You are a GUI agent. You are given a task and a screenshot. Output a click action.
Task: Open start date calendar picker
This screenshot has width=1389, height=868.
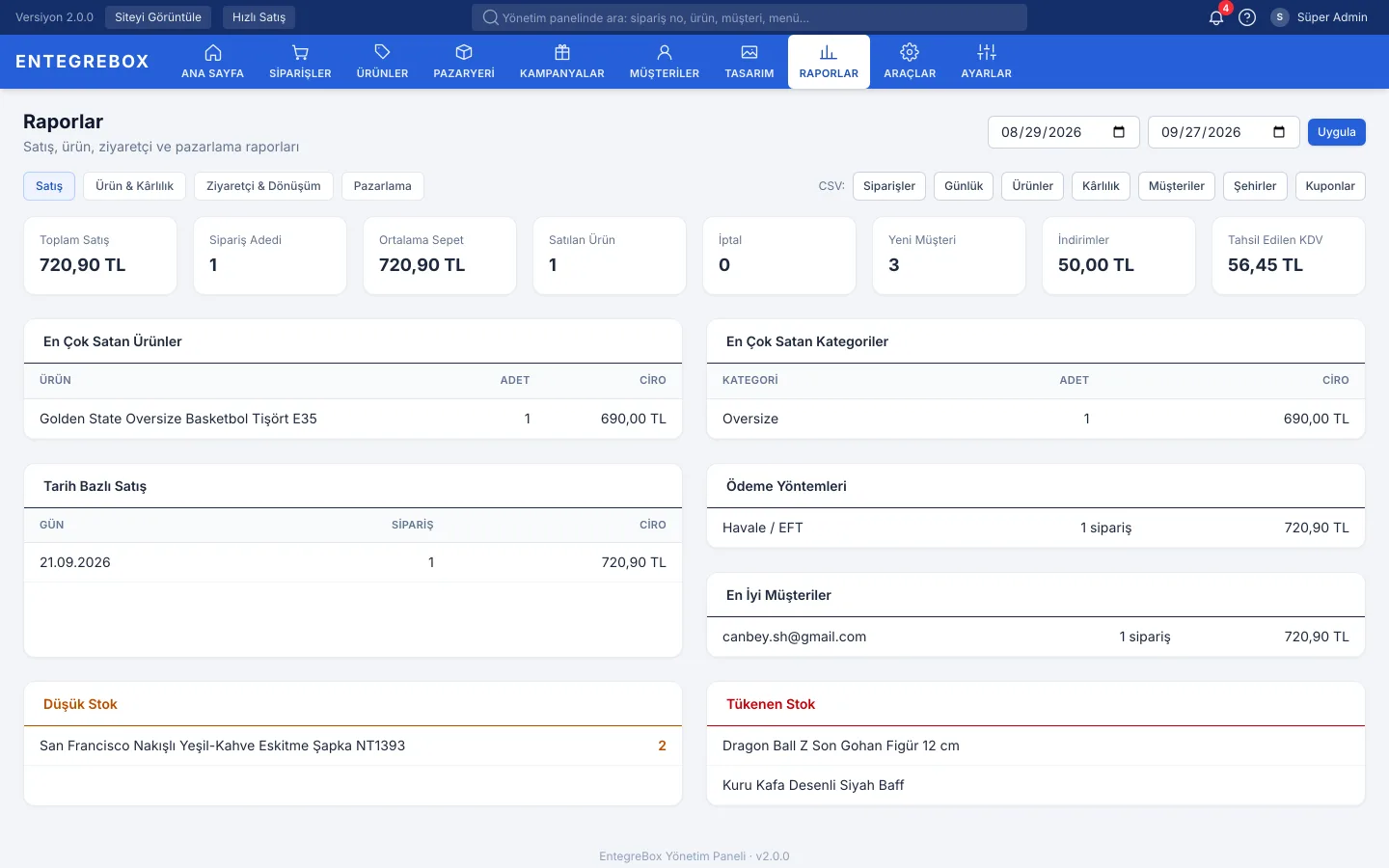[x=1119, y=132]
